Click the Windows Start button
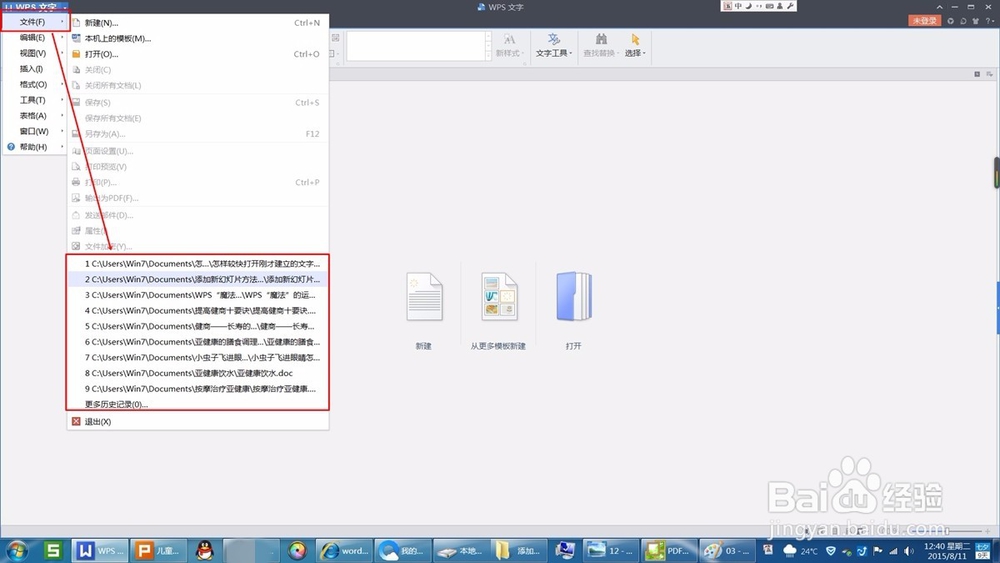 click(17, 550)
